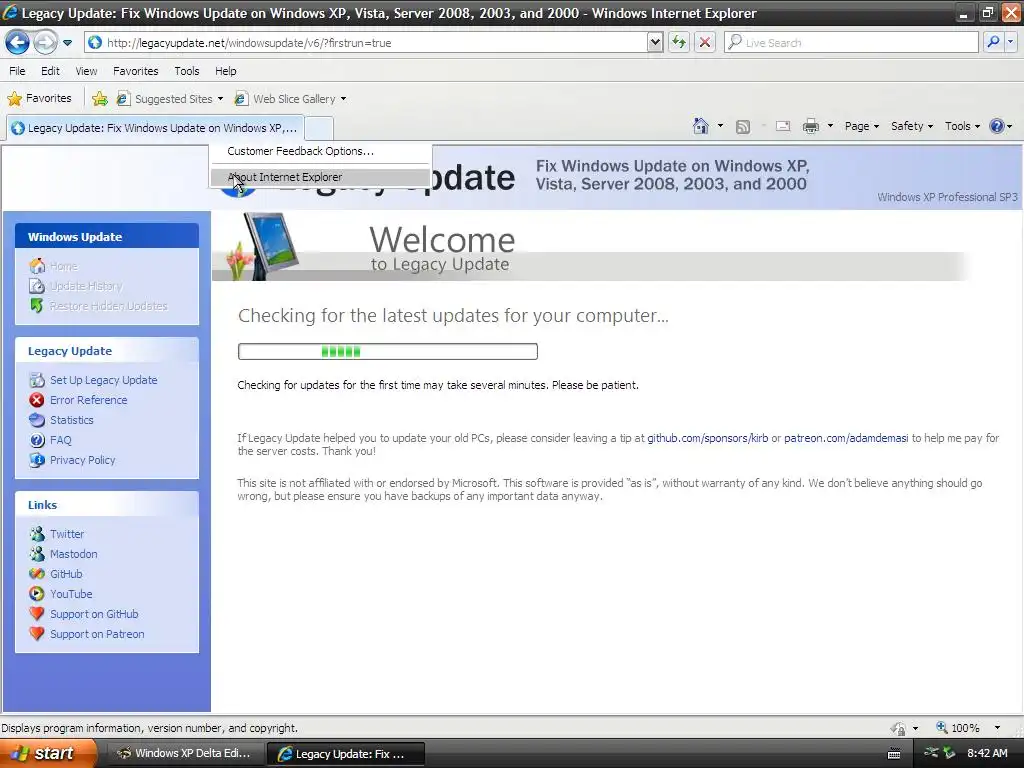Open the Tools menu in the menu bar

click(x=187, y=71)
